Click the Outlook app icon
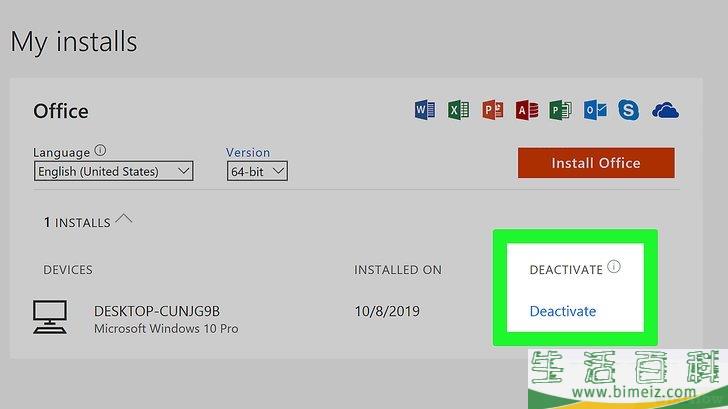 (x=595, y=110)
